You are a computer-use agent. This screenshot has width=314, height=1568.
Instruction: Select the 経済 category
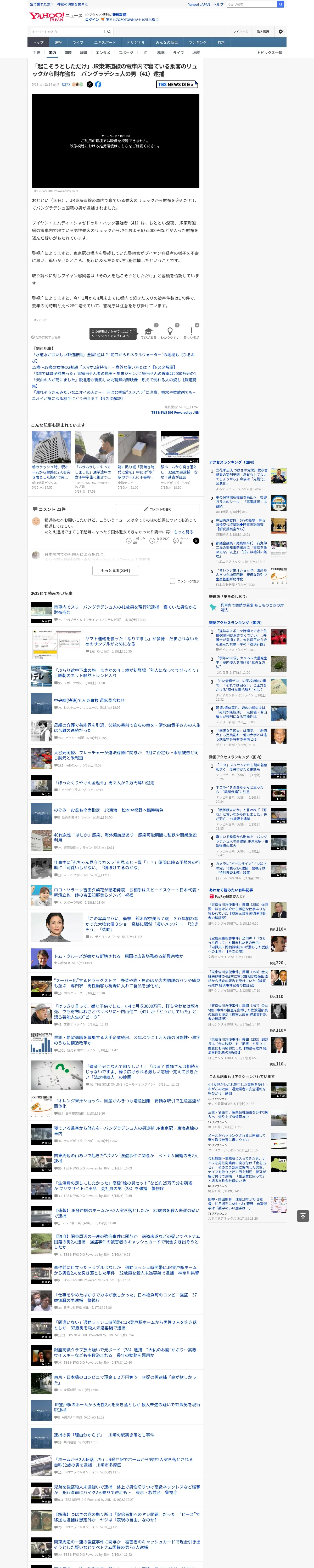[83, 53]
